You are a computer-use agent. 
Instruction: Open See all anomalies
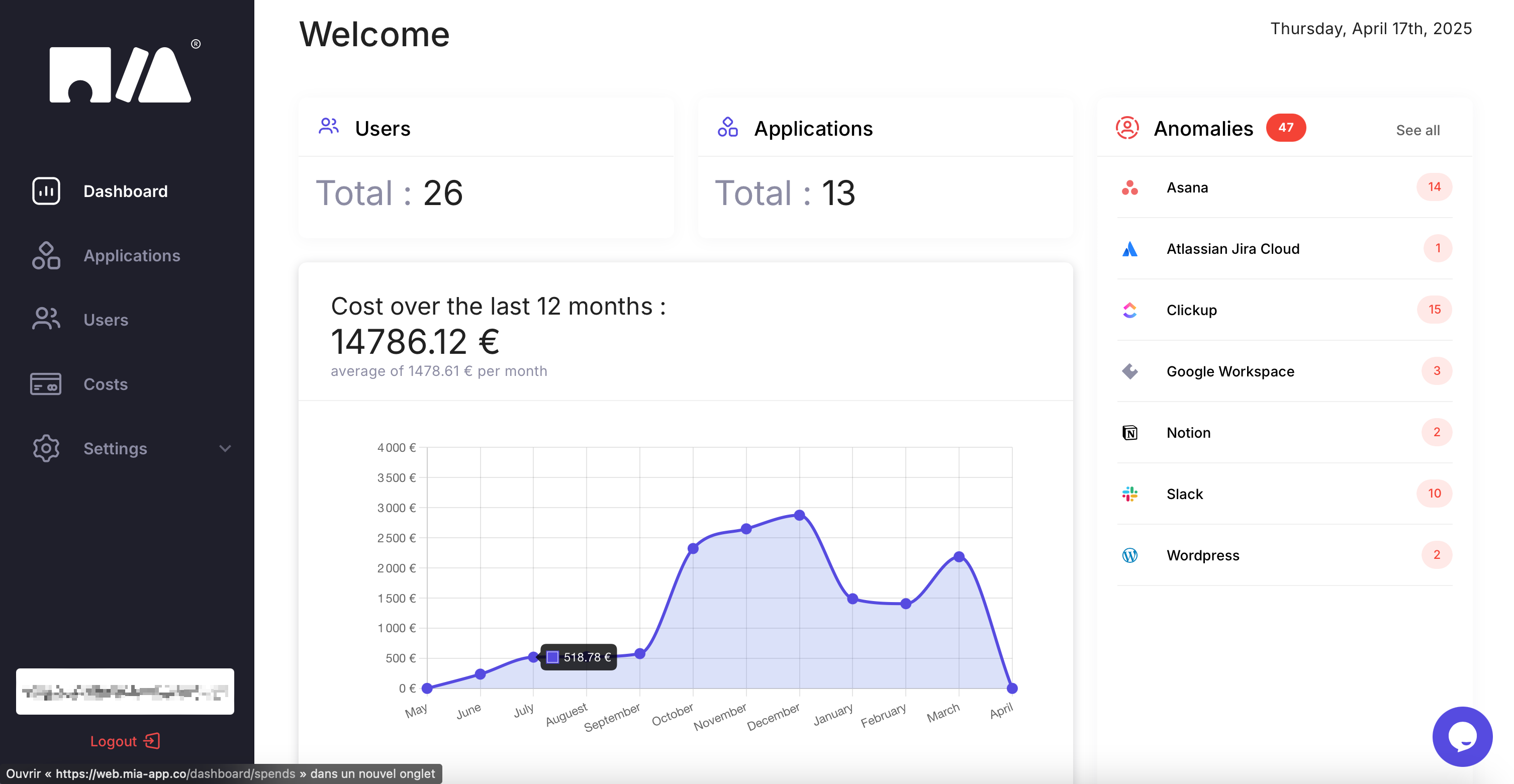pos(1417,130)
